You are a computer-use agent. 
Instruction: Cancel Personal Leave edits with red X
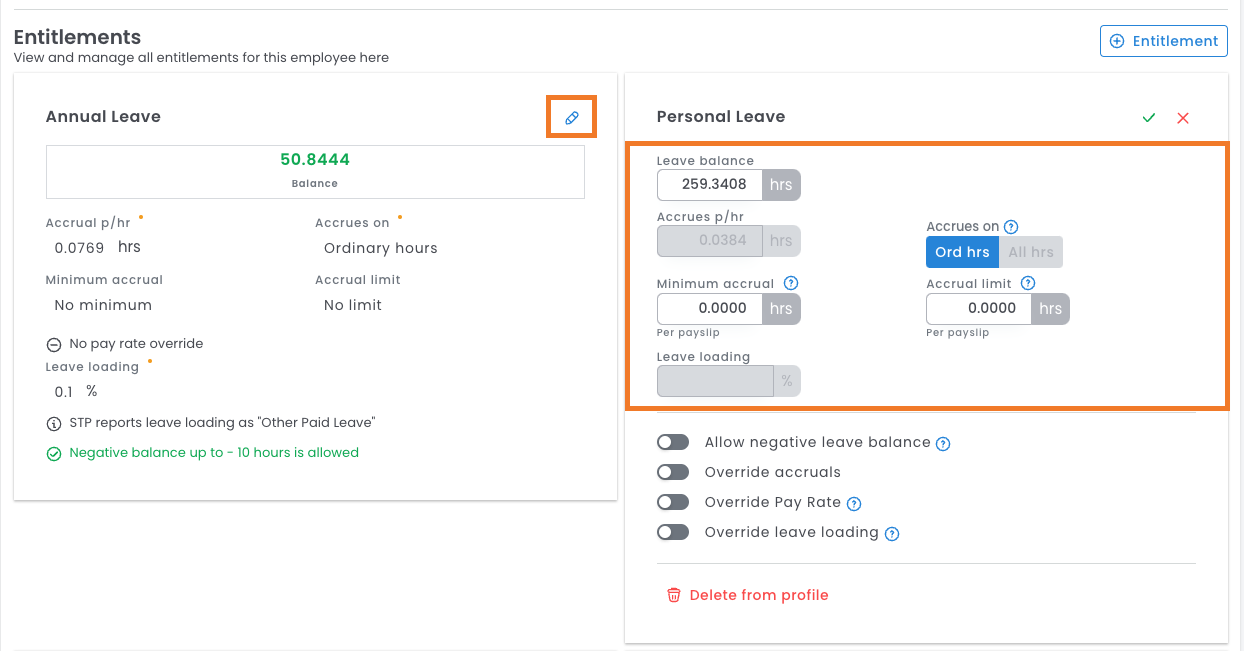(1183, 118)
